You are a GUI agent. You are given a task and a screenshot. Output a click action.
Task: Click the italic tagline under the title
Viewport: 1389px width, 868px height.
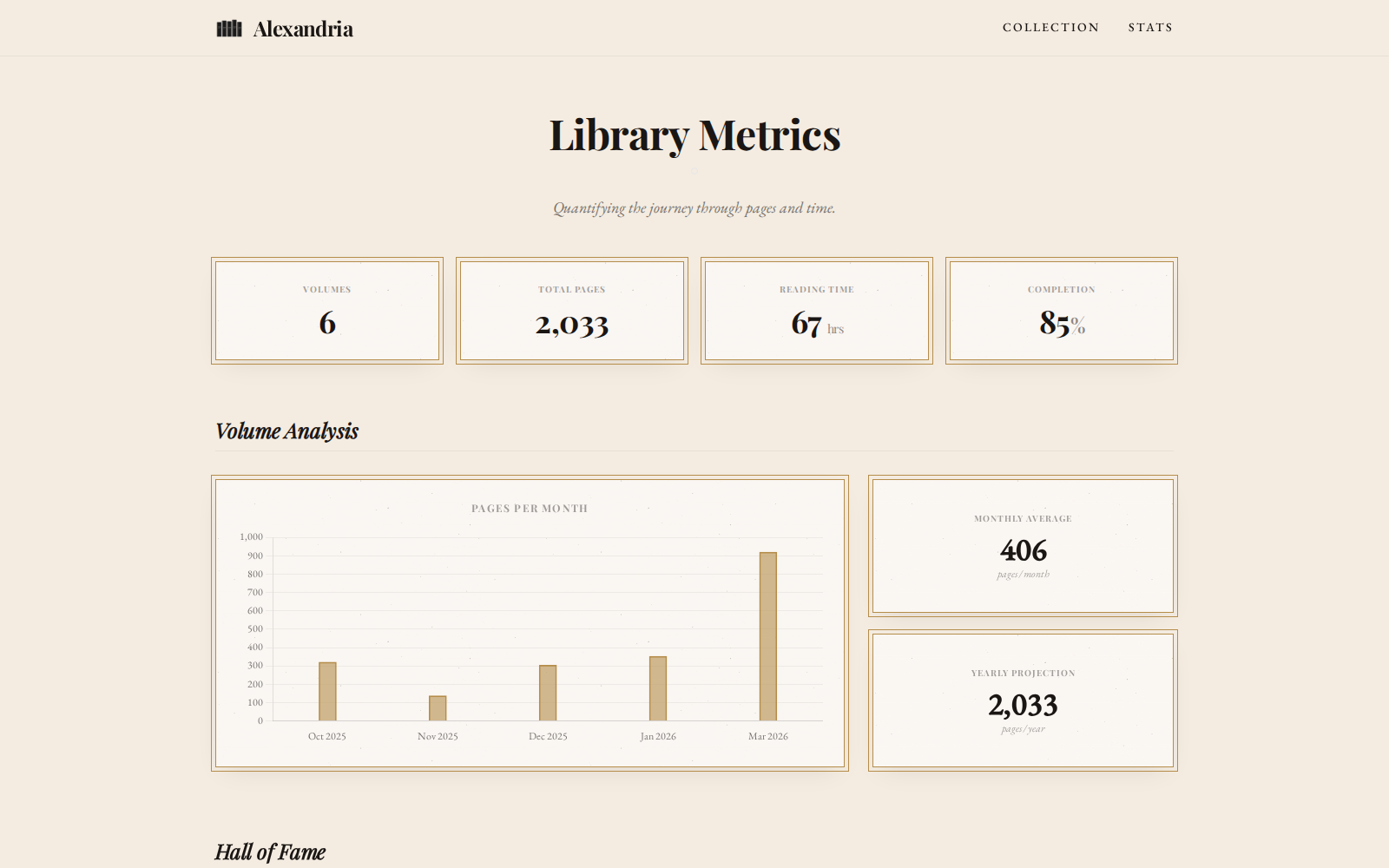(x=694, y=207)
